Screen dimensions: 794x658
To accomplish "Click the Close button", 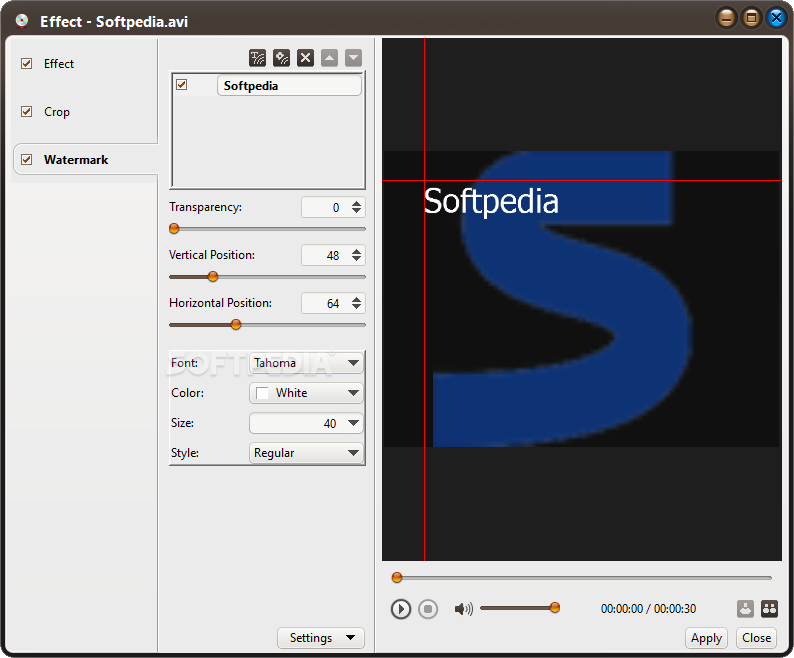I will coord(757,638).
